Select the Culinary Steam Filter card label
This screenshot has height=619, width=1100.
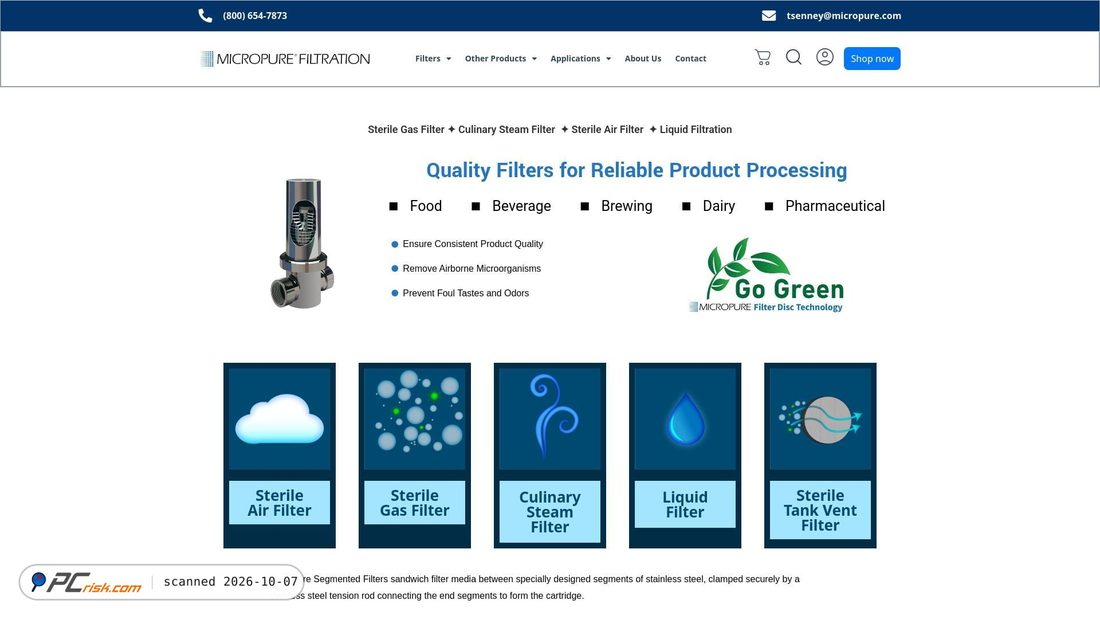[x=550, y=512]
